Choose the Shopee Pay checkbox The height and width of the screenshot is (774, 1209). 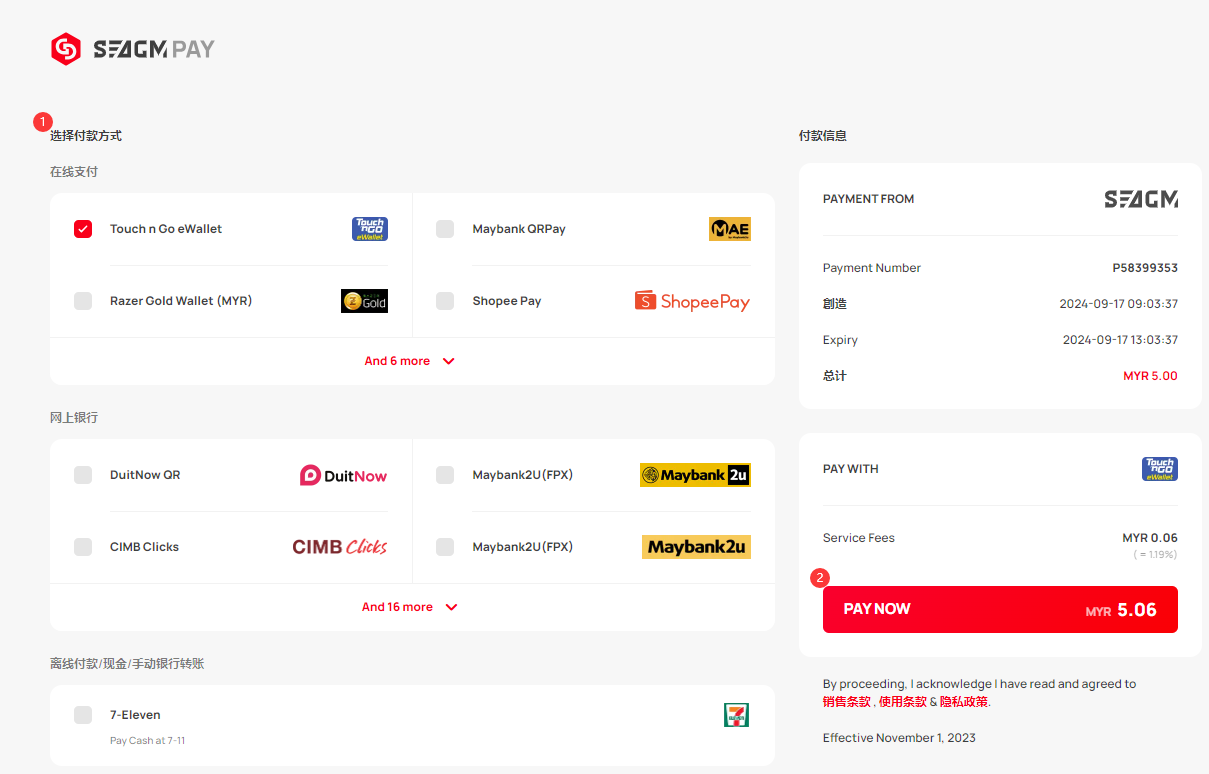[445, 301]
